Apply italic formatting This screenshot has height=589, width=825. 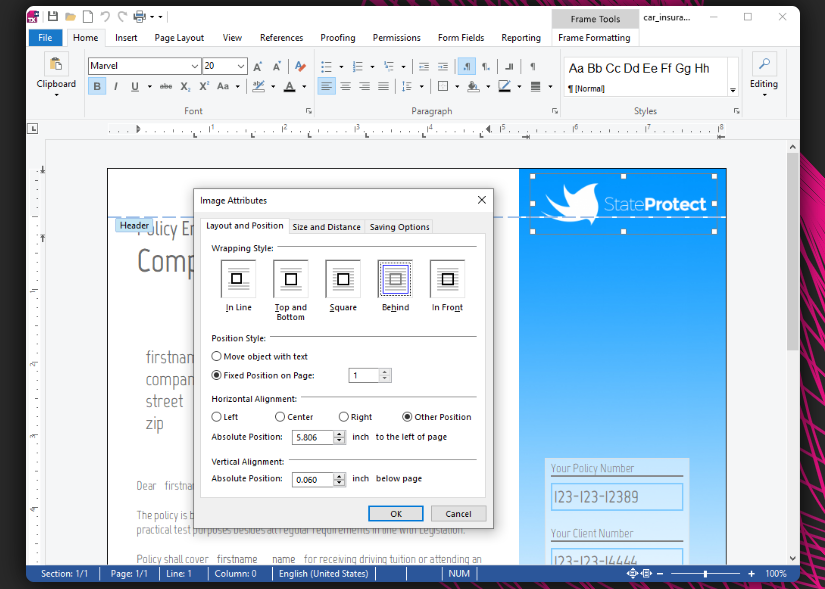coord(116,87)
